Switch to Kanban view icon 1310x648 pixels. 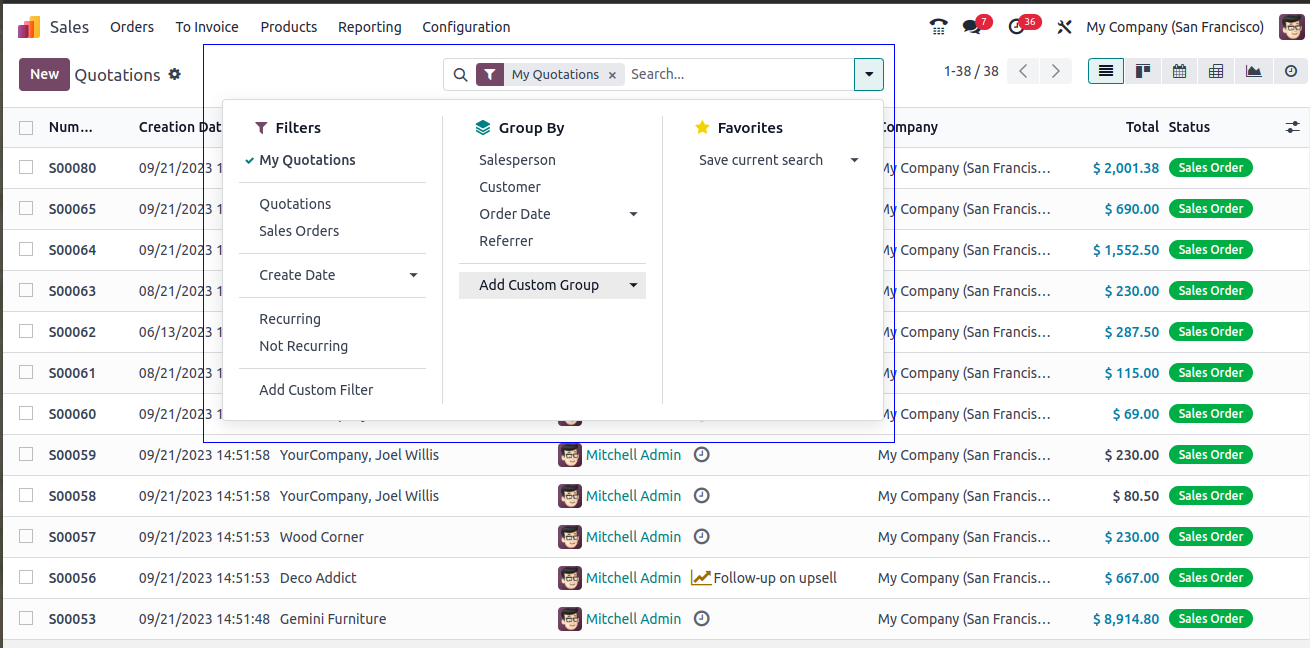(1142, 71)
